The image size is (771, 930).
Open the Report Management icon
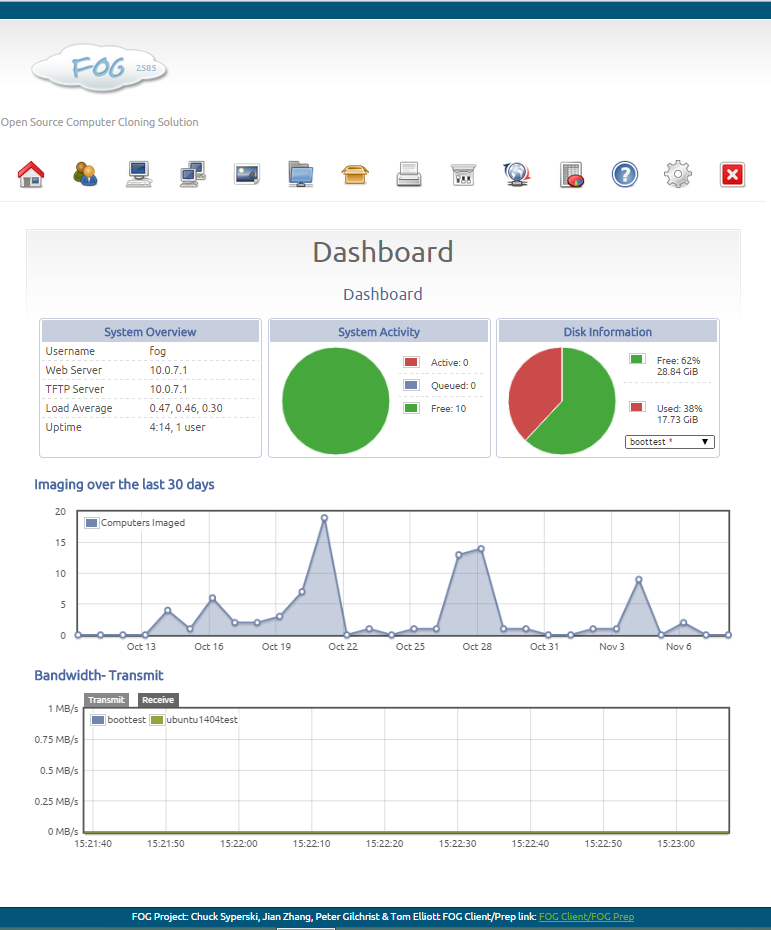click(x=572, y=175)
